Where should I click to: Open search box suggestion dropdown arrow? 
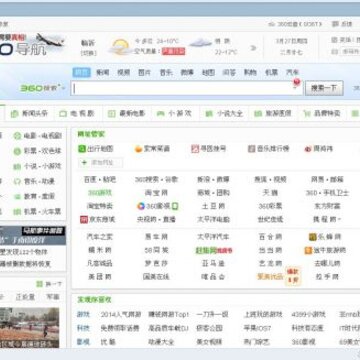pyautogui.click(x=296, y=88)
